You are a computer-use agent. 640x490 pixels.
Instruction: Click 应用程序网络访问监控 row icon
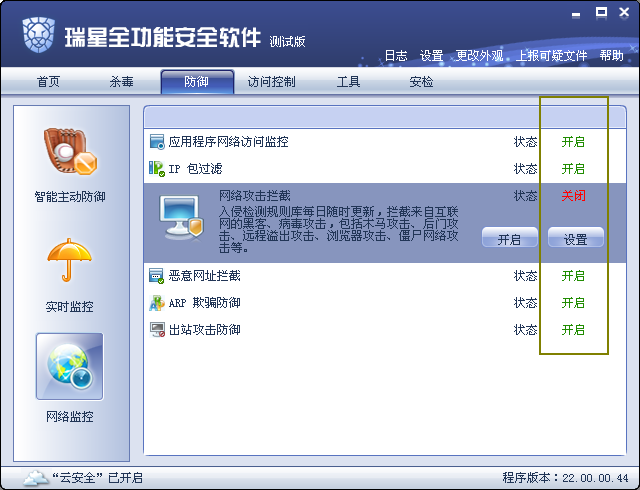(157, 142)
